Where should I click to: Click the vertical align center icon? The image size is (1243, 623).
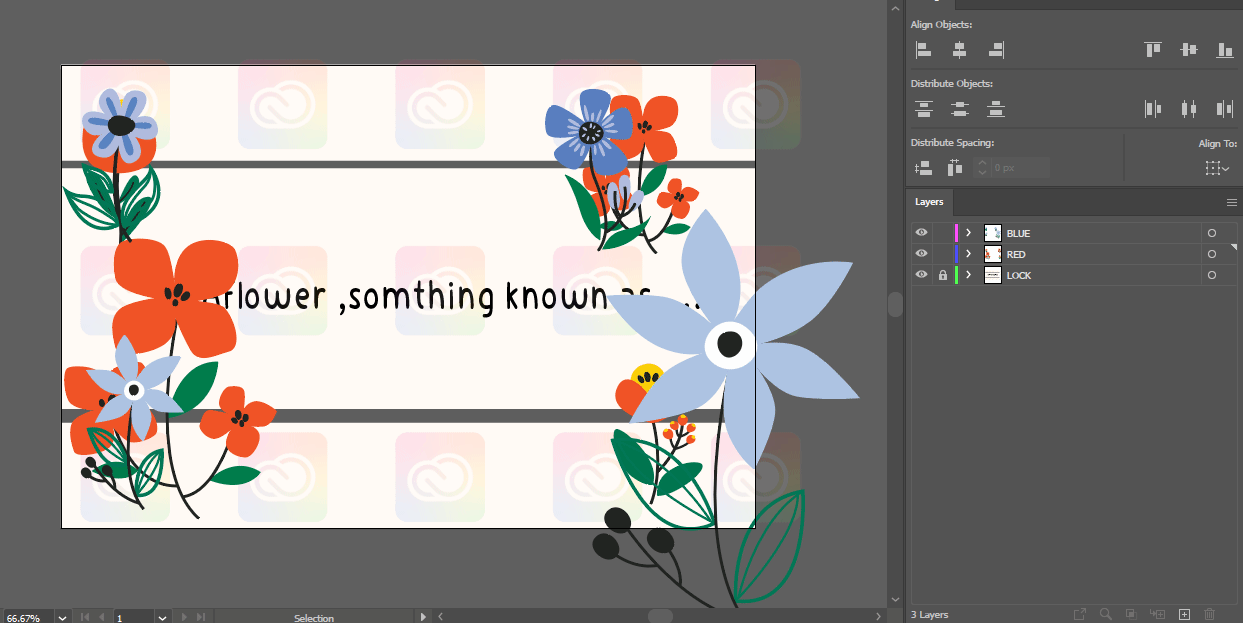[x=1188, y=49]
